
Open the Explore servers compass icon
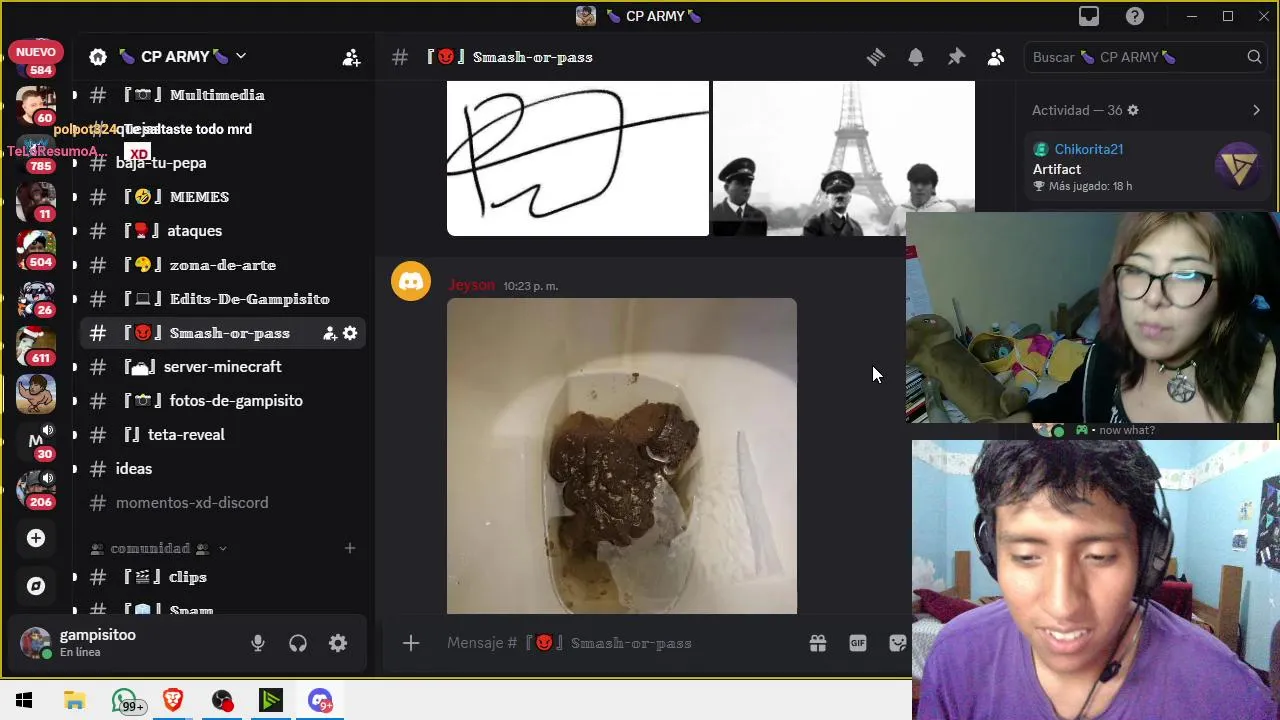(x=36, y=586)
